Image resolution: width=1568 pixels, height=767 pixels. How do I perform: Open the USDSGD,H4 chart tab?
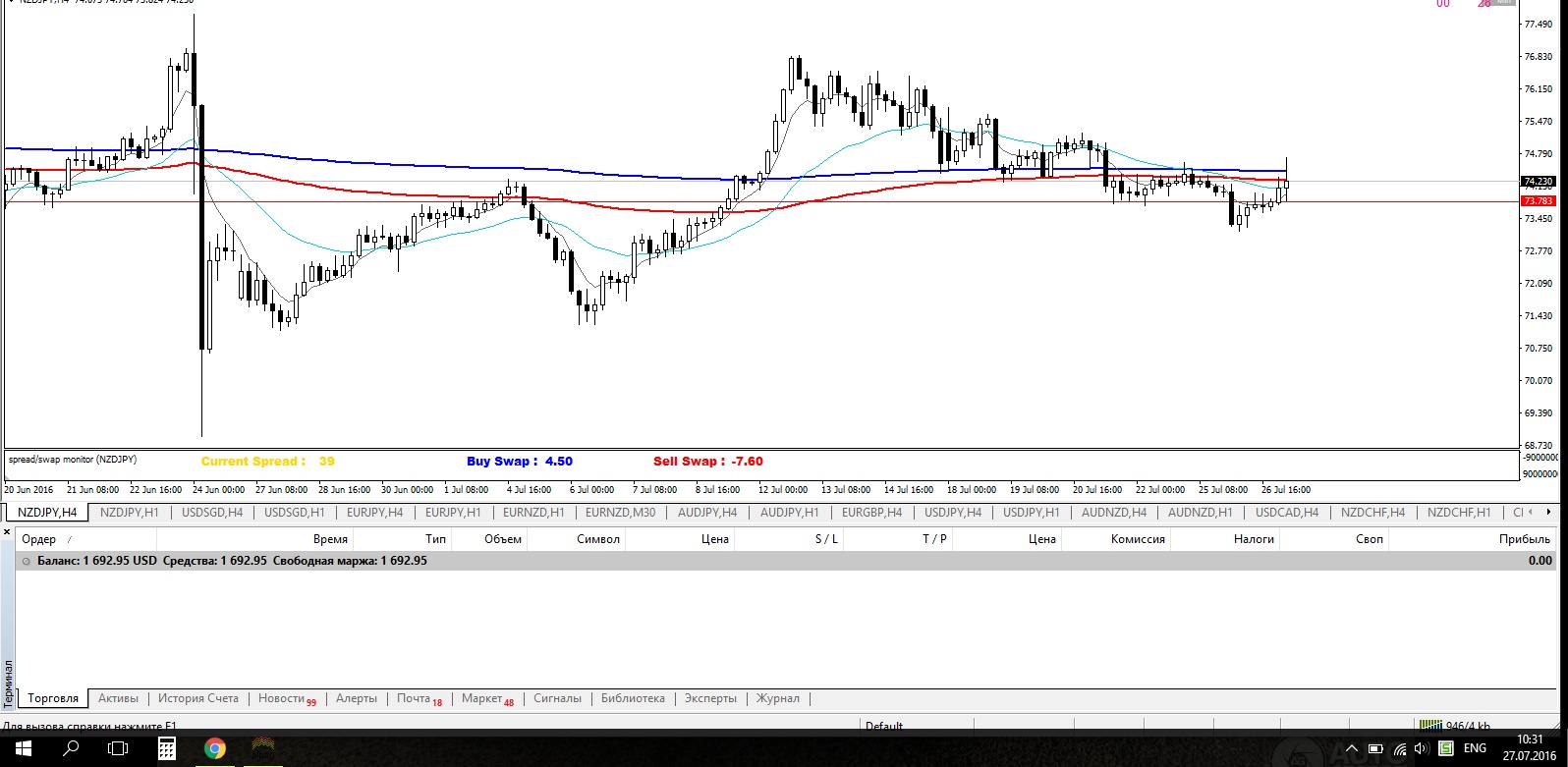pyautogui.click(x=212, y=513)
